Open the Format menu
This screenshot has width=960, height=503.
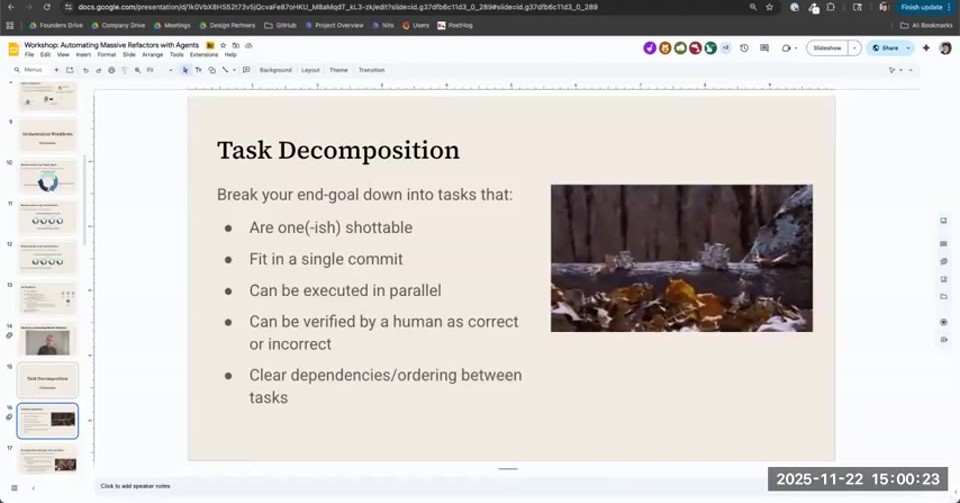pyautogui.click(x=107, y=55)
